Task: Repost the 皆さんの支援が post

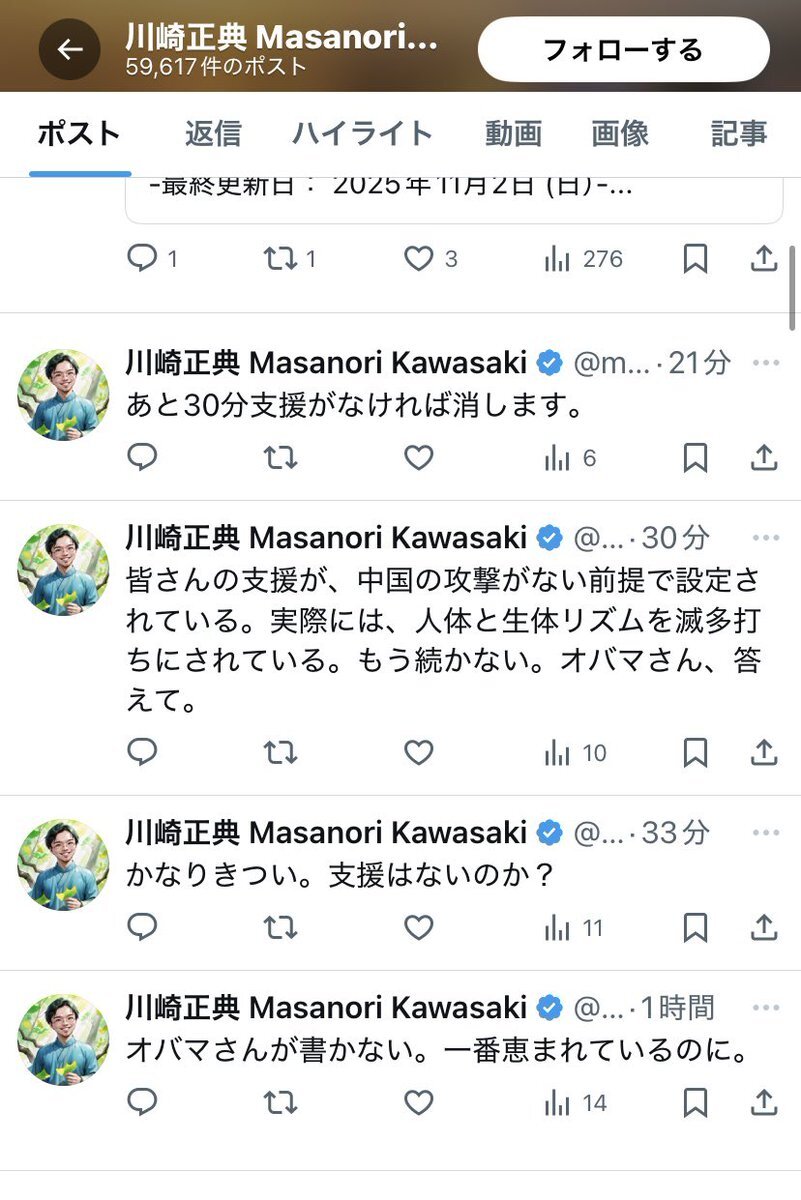Action: click(x=280, y=752)
